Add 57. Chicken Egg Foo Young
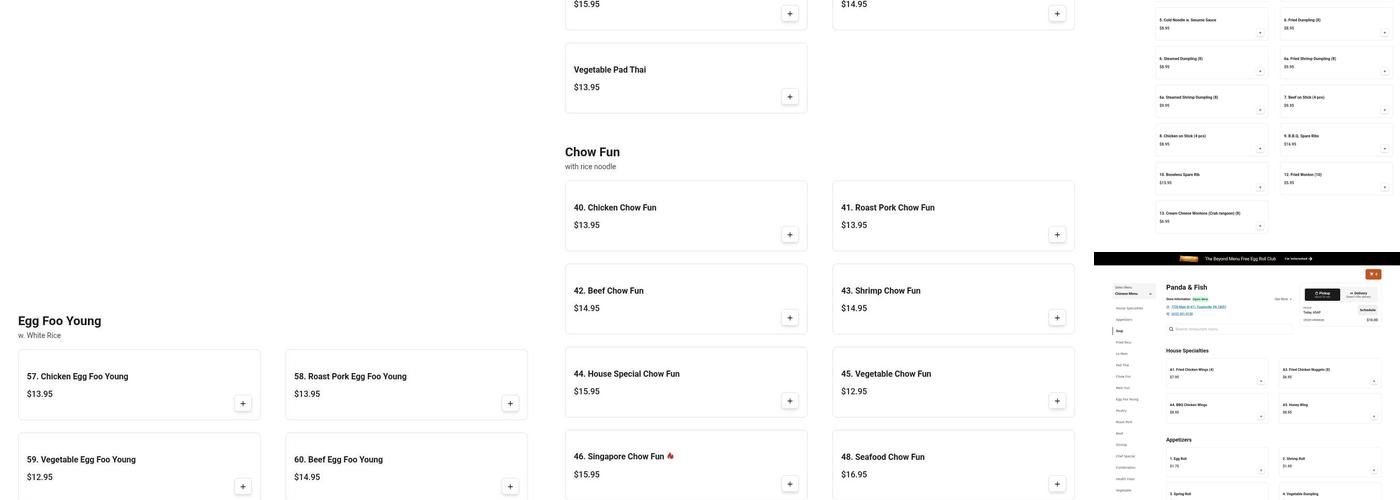This screenshot has height=500, width=1400. tap(243, 404)
